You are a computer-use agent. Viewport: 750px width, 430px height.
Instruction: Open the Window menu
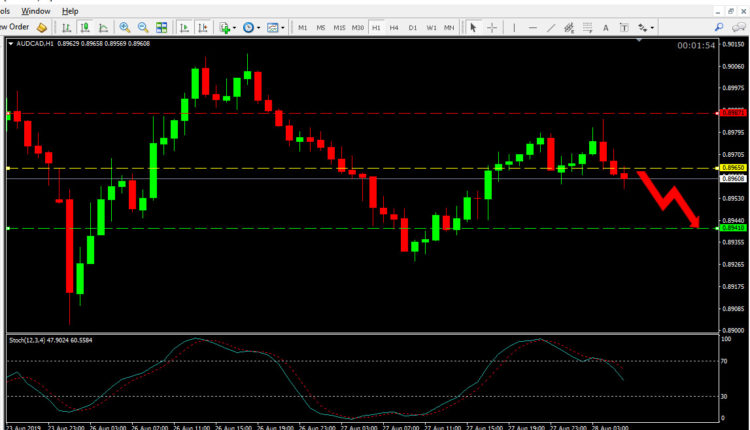(36, 11)
